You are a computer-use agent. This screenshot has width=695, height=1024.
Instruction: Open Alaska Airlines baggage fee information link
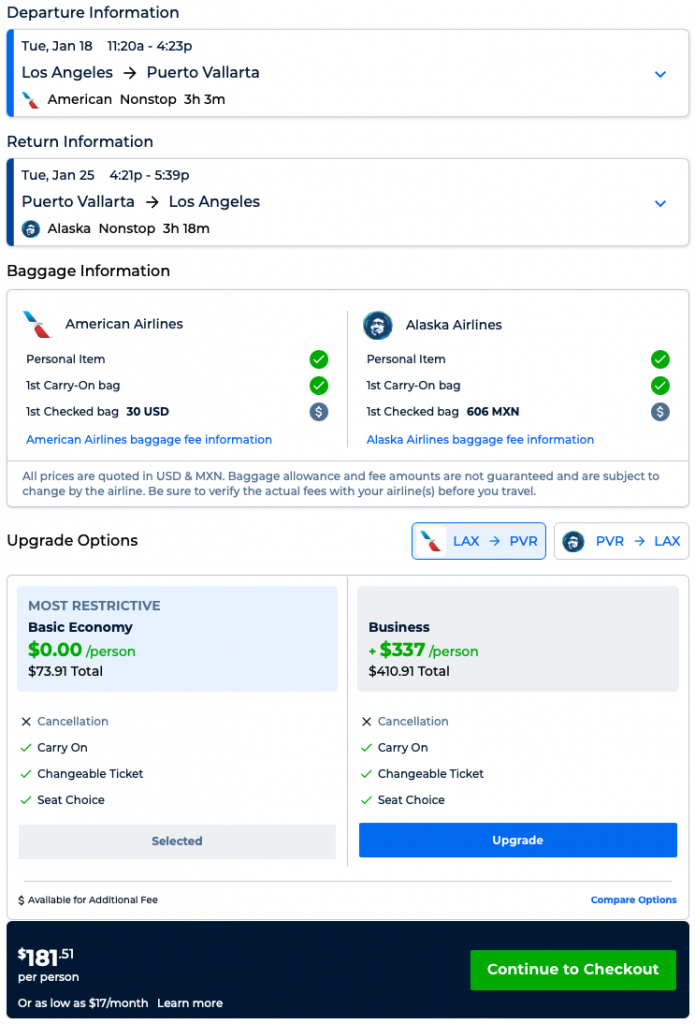coord(480,440)
